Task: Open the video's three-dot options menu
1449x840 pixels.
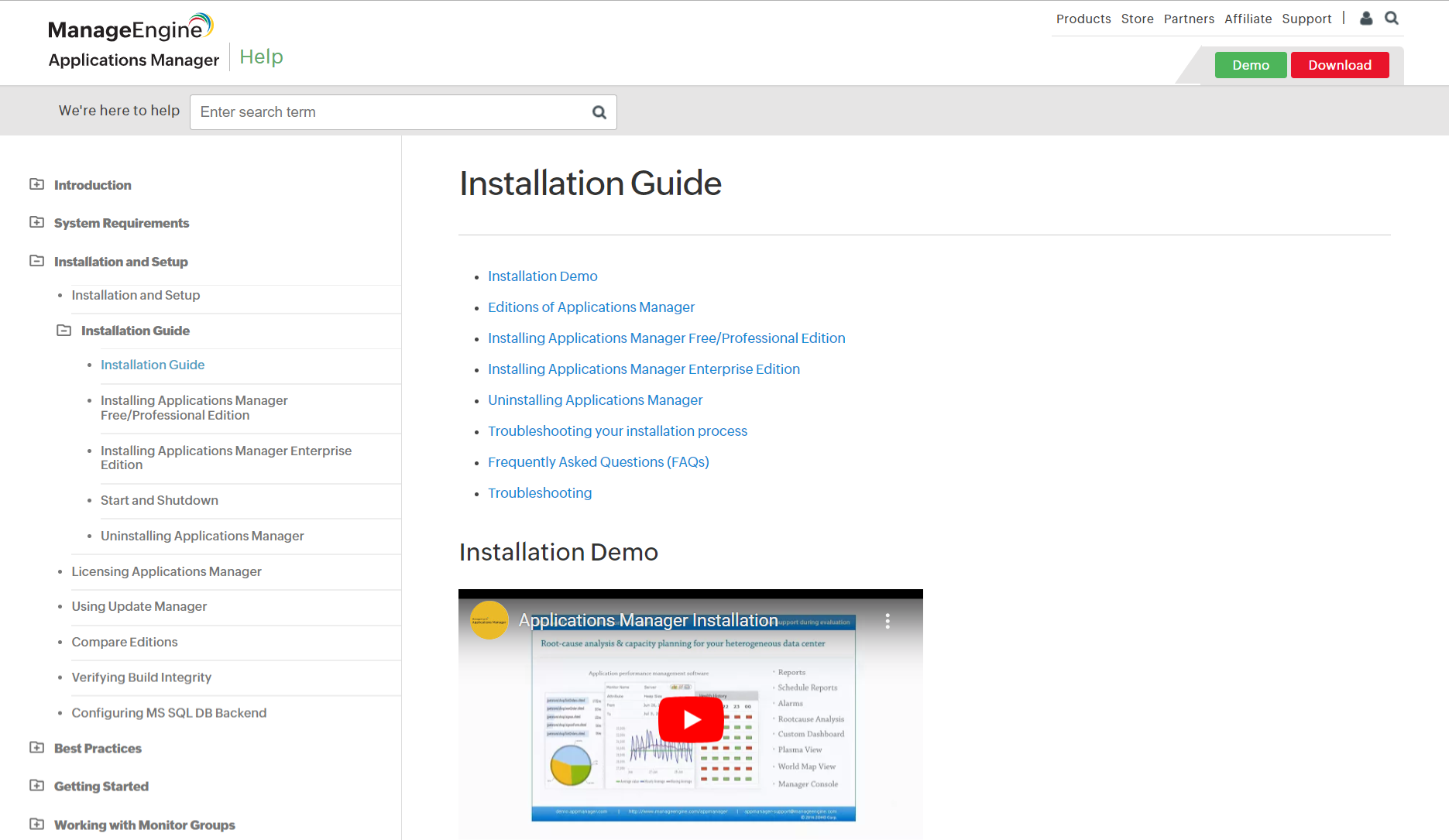Action: (888, 621)
